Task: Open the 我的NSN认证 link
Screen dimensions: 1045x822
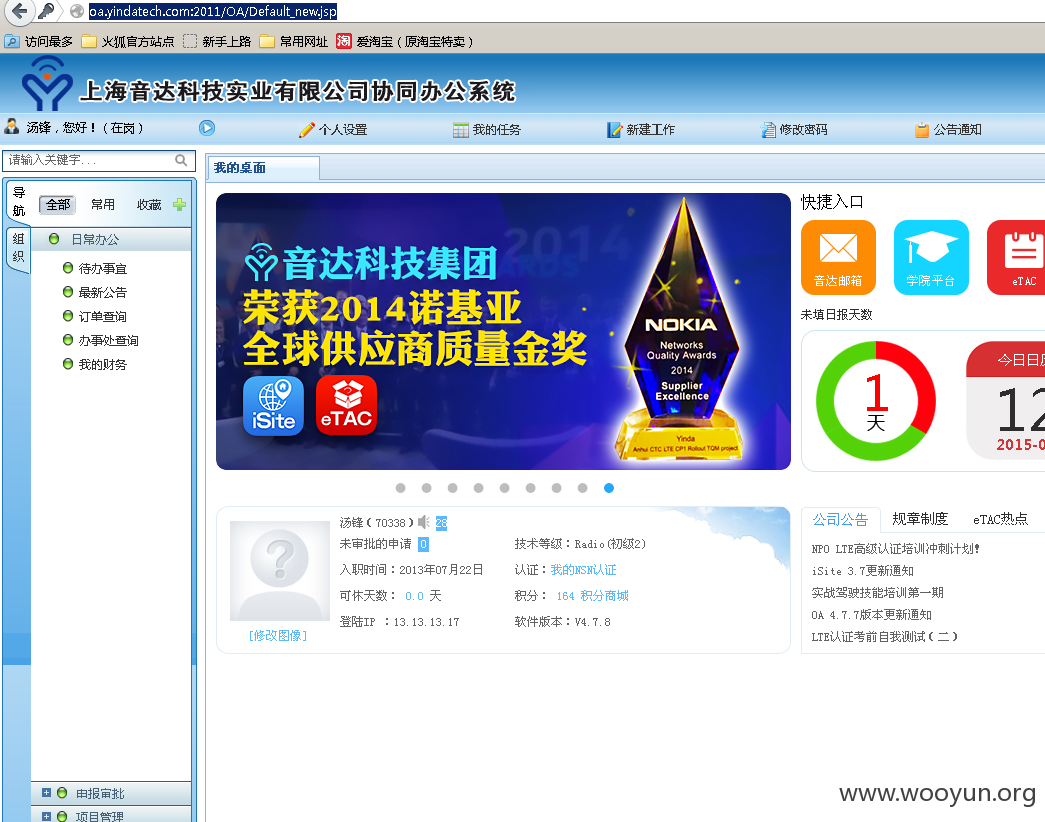Action: (x=583, y=570)
